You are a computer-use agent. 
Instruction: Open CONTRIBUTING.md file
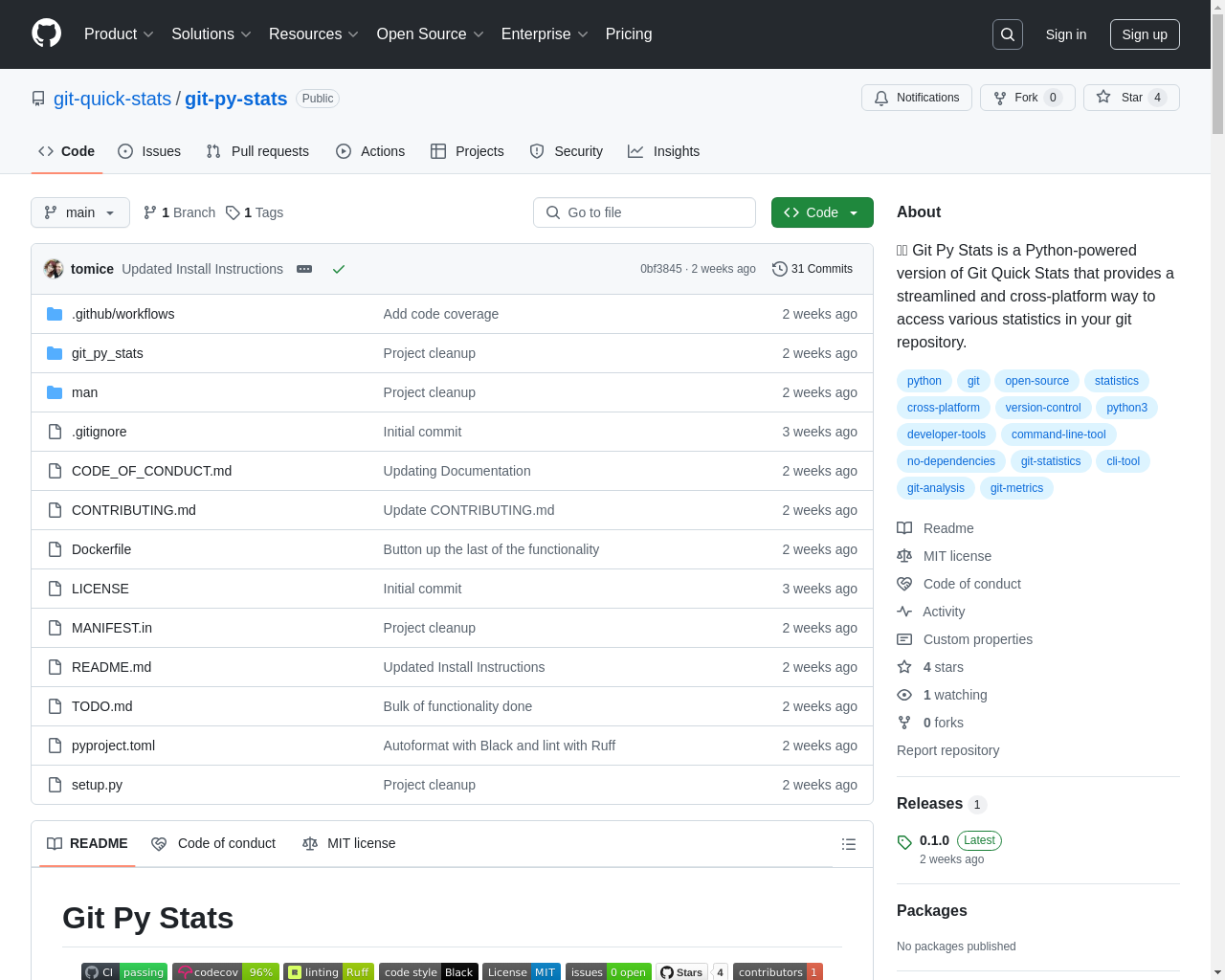(x=134, y=510)
